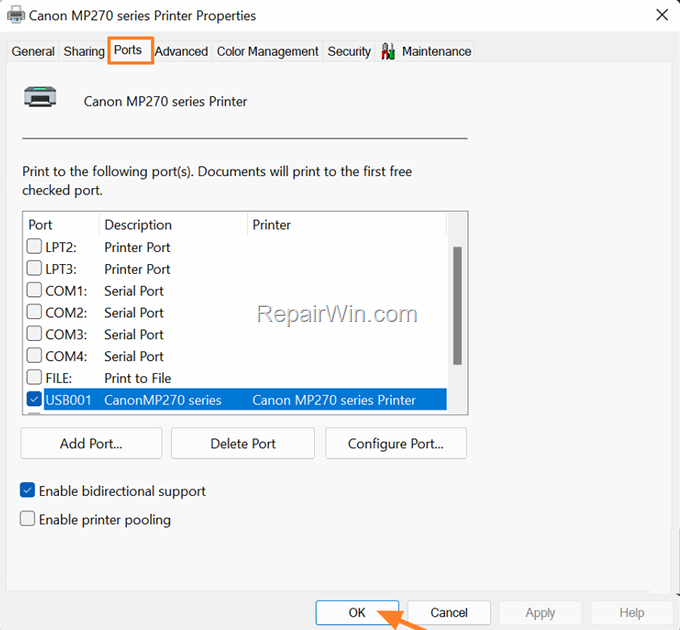
Task: Confirm with the OK button
Action: [x=357, y=613]
